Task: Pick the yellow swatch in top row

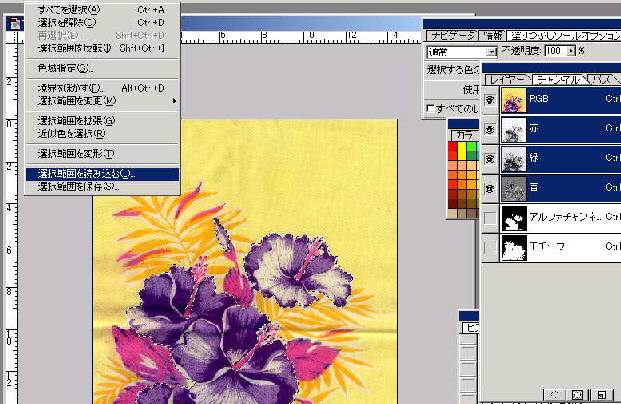Action: 462,151
